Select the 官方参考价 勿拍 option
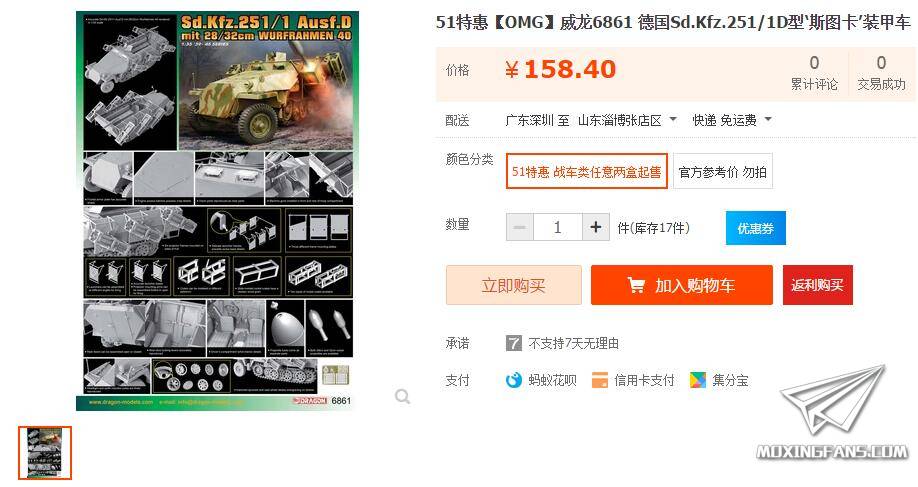918x487 pixels. [723, 172]
